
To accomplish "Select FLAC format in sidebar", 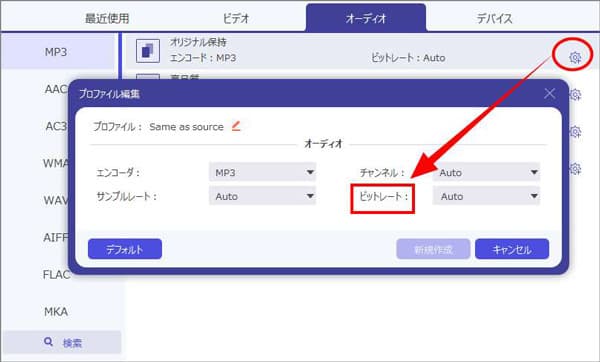I will pos(56,274).
